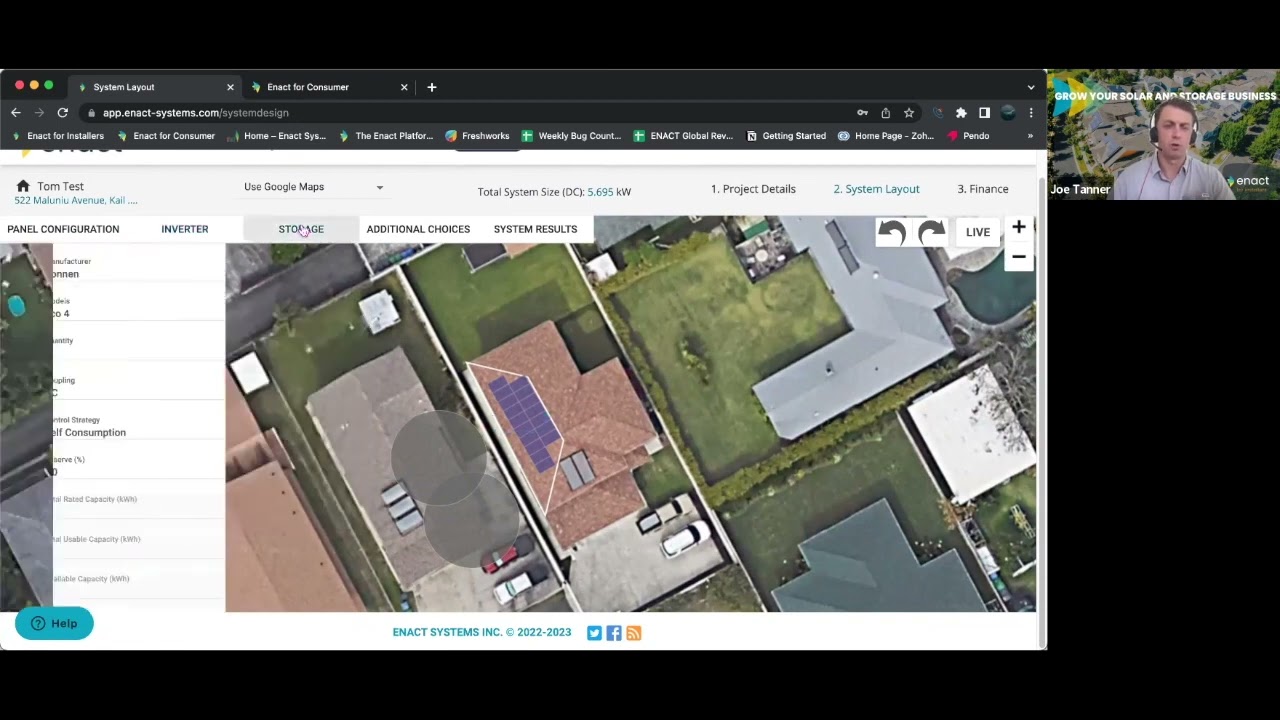The width and height of the screenshot is (1280, 720).
Task: Open the Chrome three-dot menu
Action: point(1031,113)
